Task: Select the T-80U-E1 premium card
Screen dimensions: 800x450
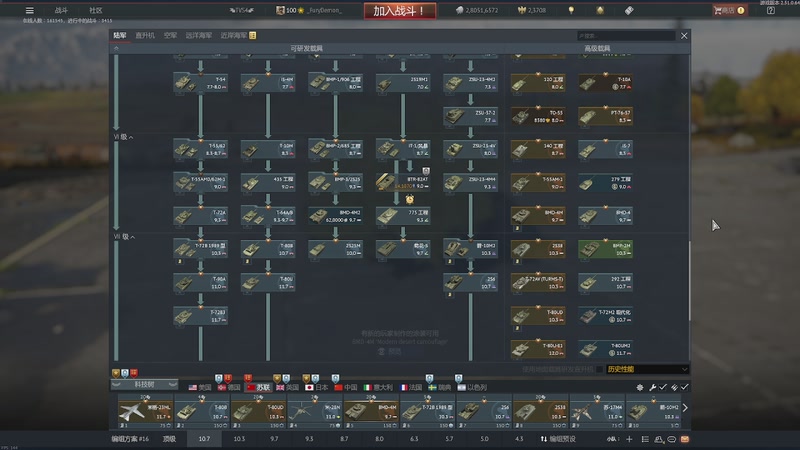Action: pos(538,349)
